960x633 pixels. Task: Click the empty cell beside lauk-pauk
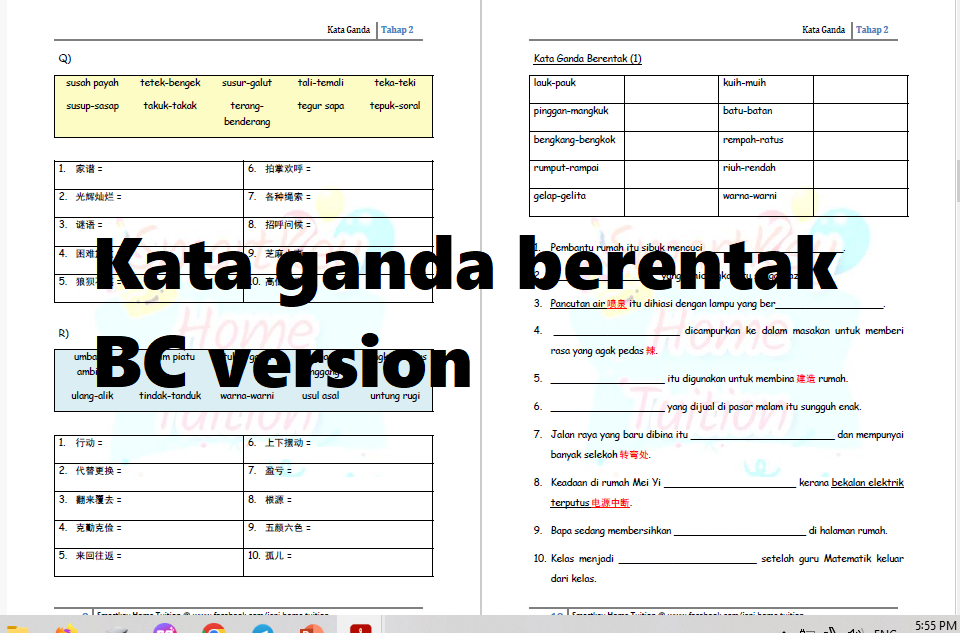click(x=673, y=89)
